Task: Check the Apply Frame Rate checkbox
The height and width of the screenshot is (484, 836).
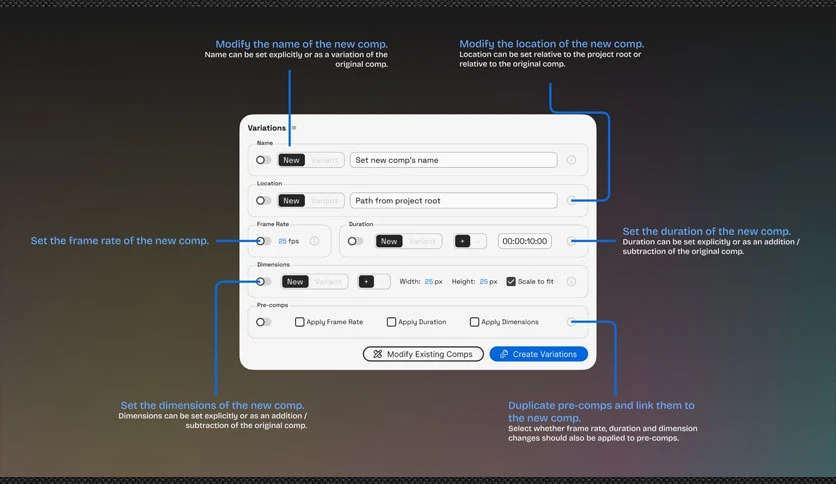Action: coord(300,322)
